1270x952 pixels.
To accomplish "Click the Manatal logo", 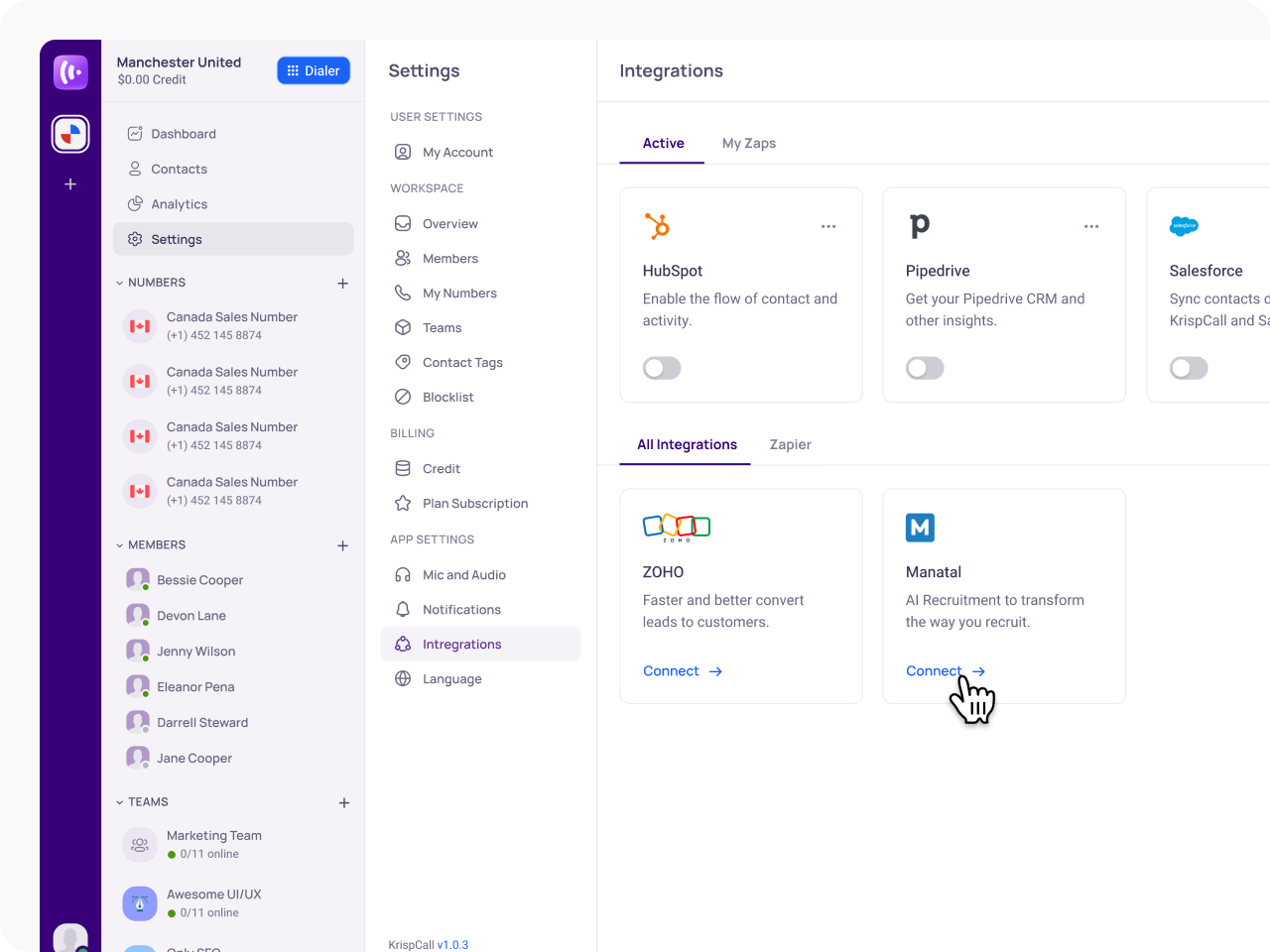I will tap(921, 528).
